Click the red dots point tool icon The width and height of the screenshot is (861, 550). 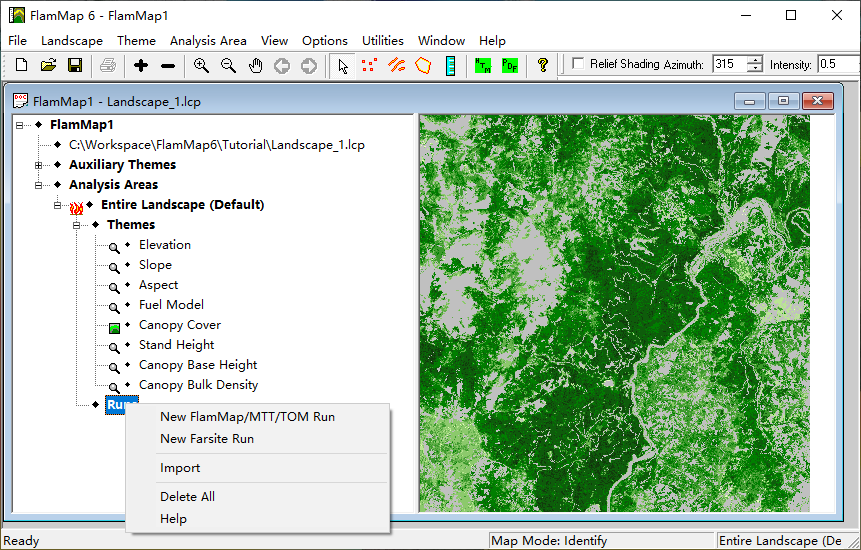tap(369, 65)
